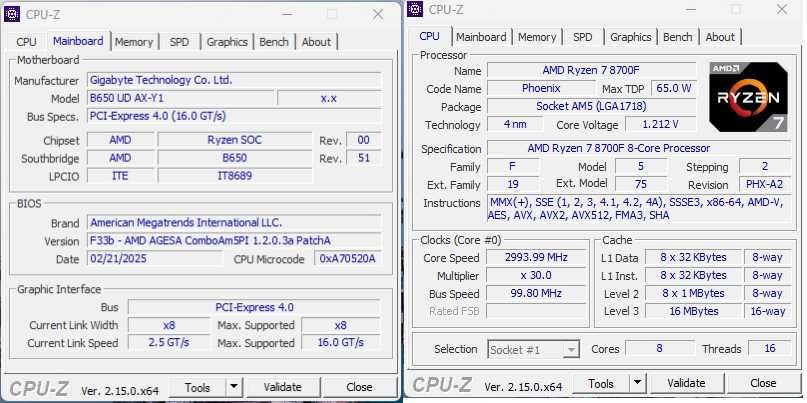This screenshot has width=807, height=403.
Task: Click manufacturer field Gigabyte Technology Co. Ltd.
Action: (x=234, y=80)
